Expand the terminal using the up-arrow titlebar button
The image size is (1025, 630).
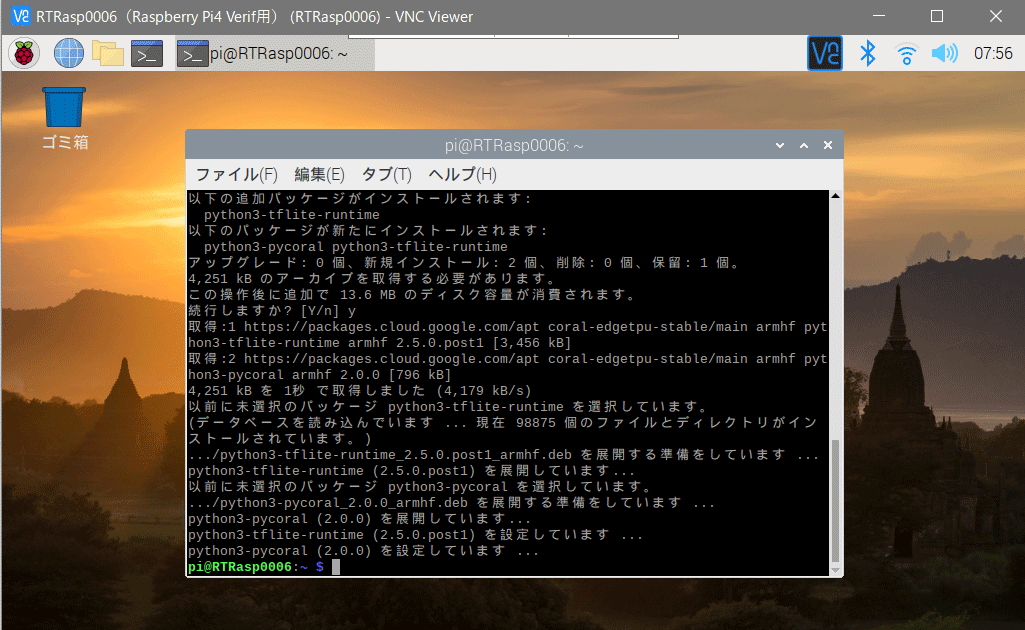[x=803, y=145]
